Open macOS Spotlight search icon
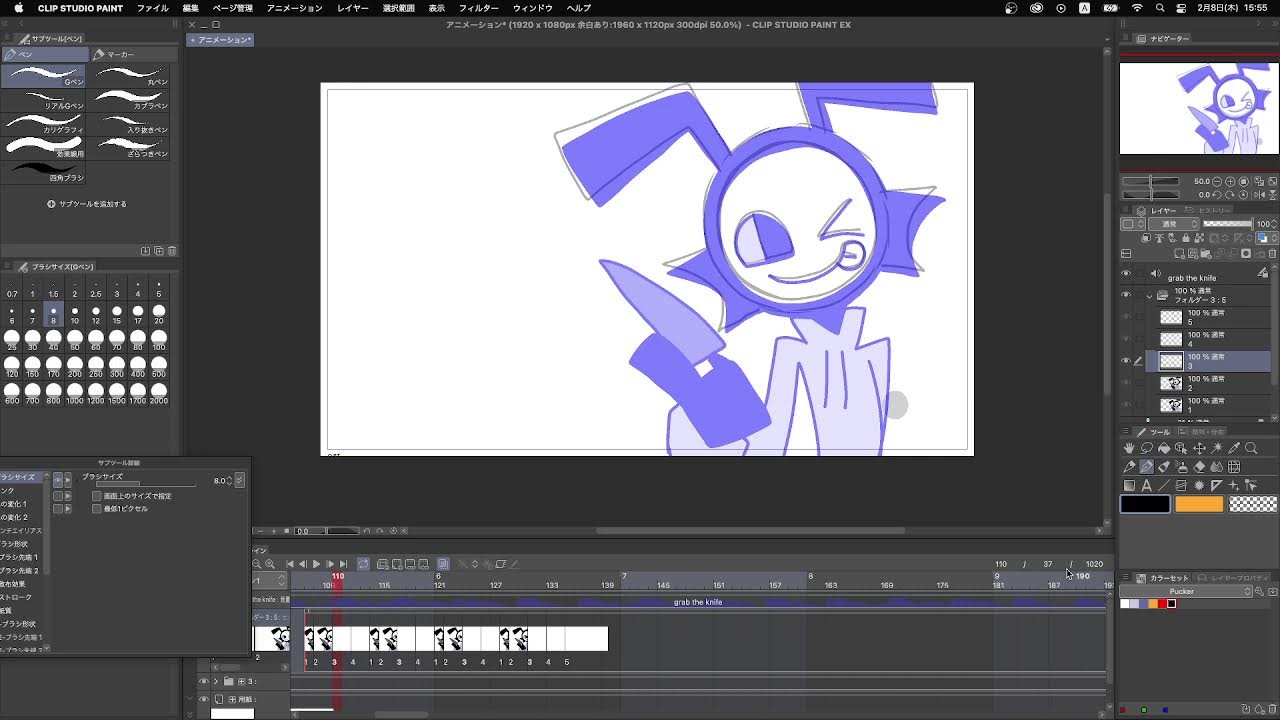This screenshot has height=720, width=1280. tap(1160, 8)
